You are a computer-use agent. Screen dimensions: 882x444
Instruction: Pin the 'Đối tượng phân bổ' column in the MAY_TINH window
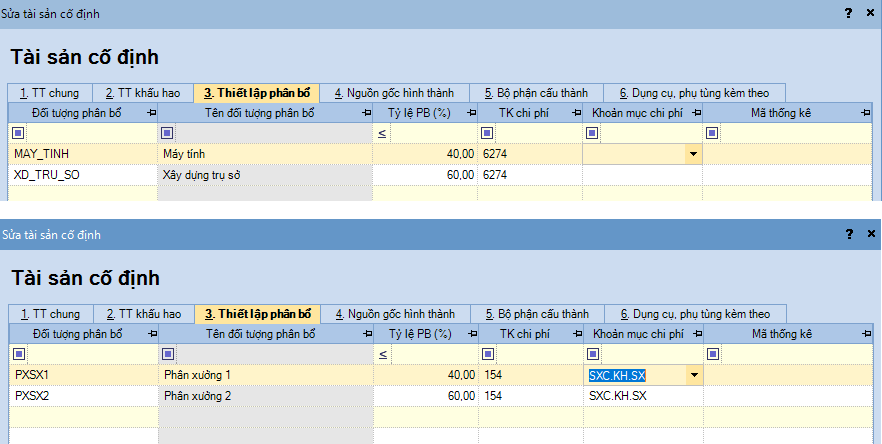151,113
